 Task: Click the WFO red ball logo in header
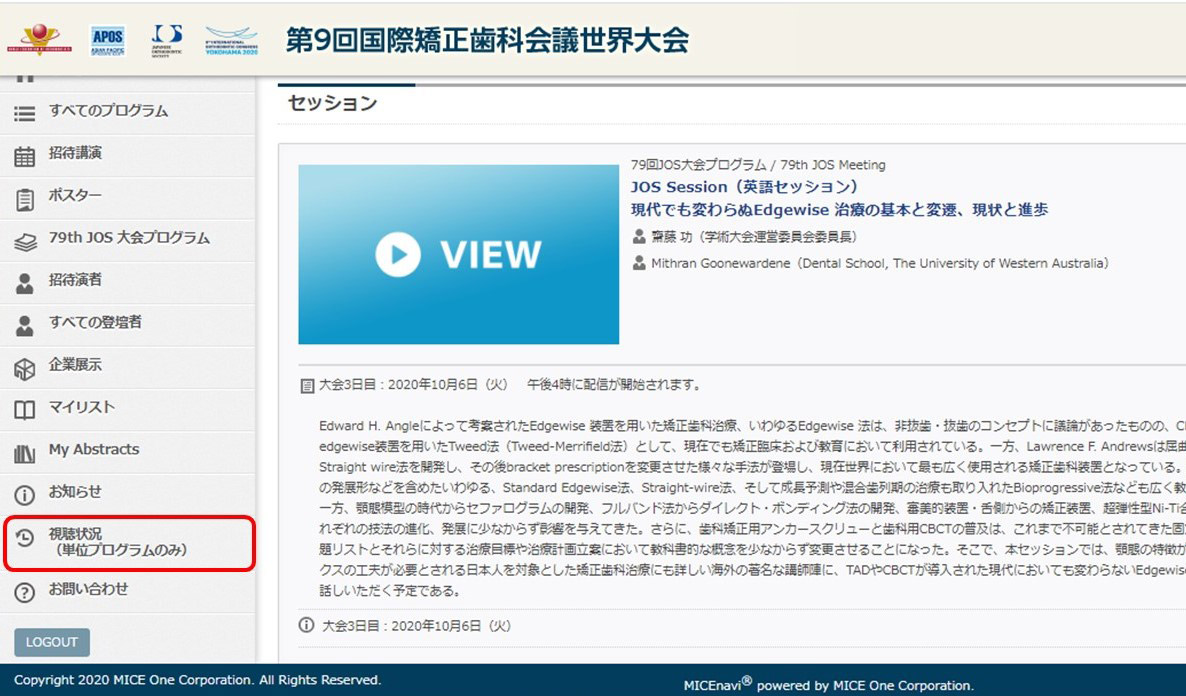(x=39, y=39)
